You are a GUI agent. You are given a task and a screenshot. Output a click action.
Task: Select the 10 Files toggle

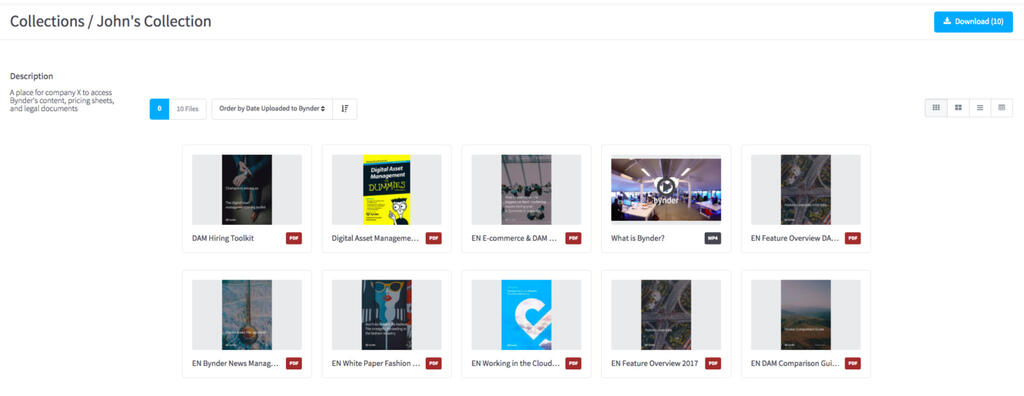coord(187,109)
